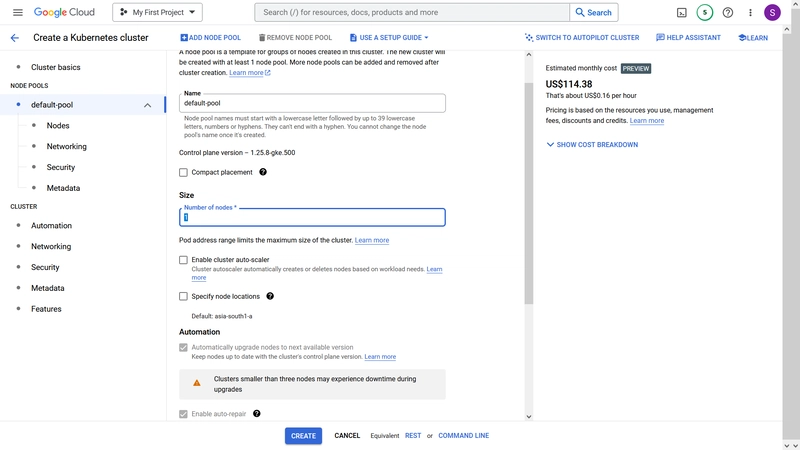Activate Cloud Shell terminal icon

tap(682, 13)
